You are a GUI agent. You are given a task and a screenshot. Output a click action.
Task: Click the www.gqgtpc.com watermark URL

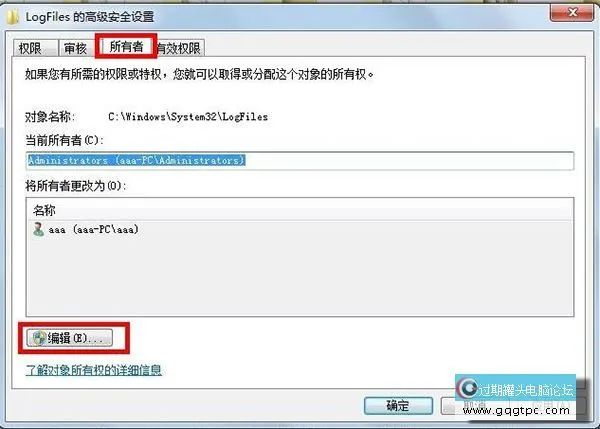point(516,411)
